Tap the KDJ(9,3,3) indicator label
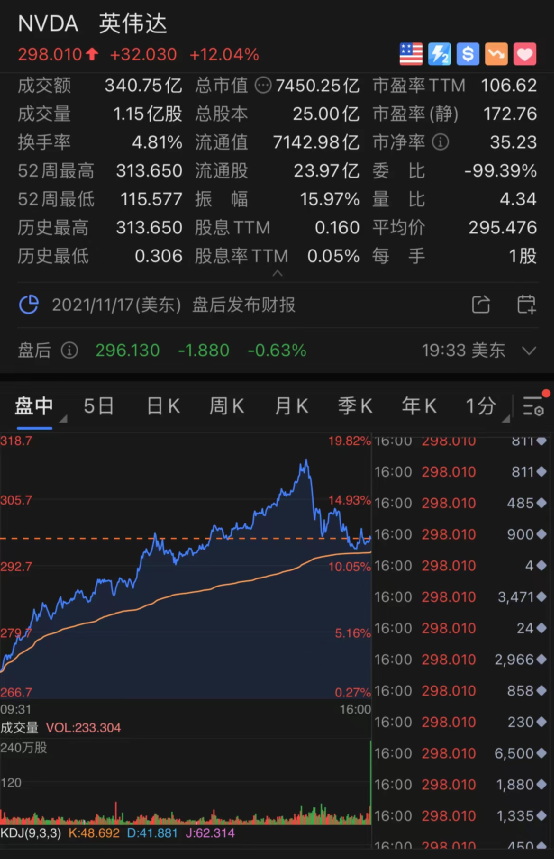The width and height of the screenshot is (554, 859). coord(31,833)
